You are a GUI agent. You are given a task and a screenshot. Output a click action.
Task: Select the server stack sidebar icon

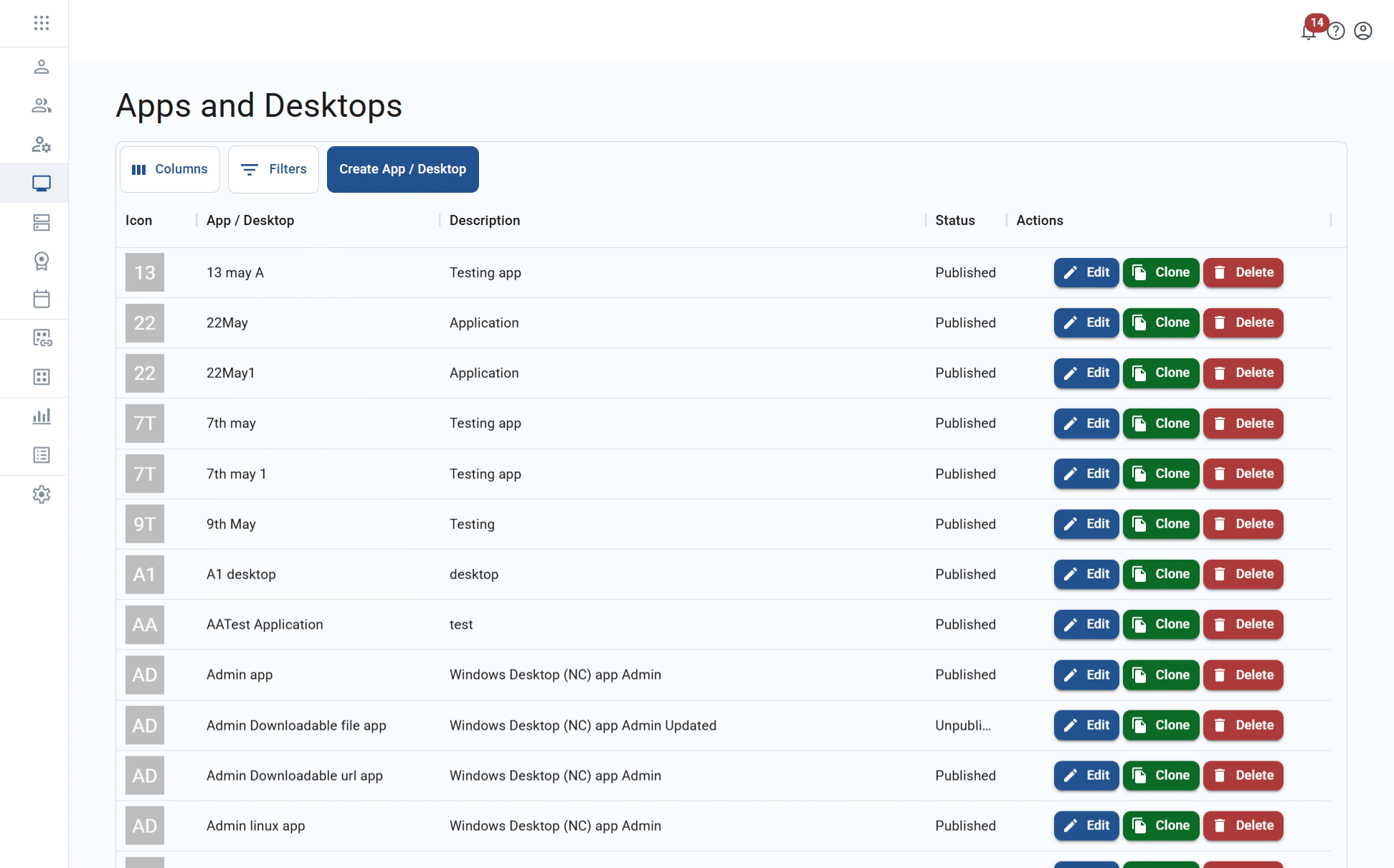[x=42, y=223]
